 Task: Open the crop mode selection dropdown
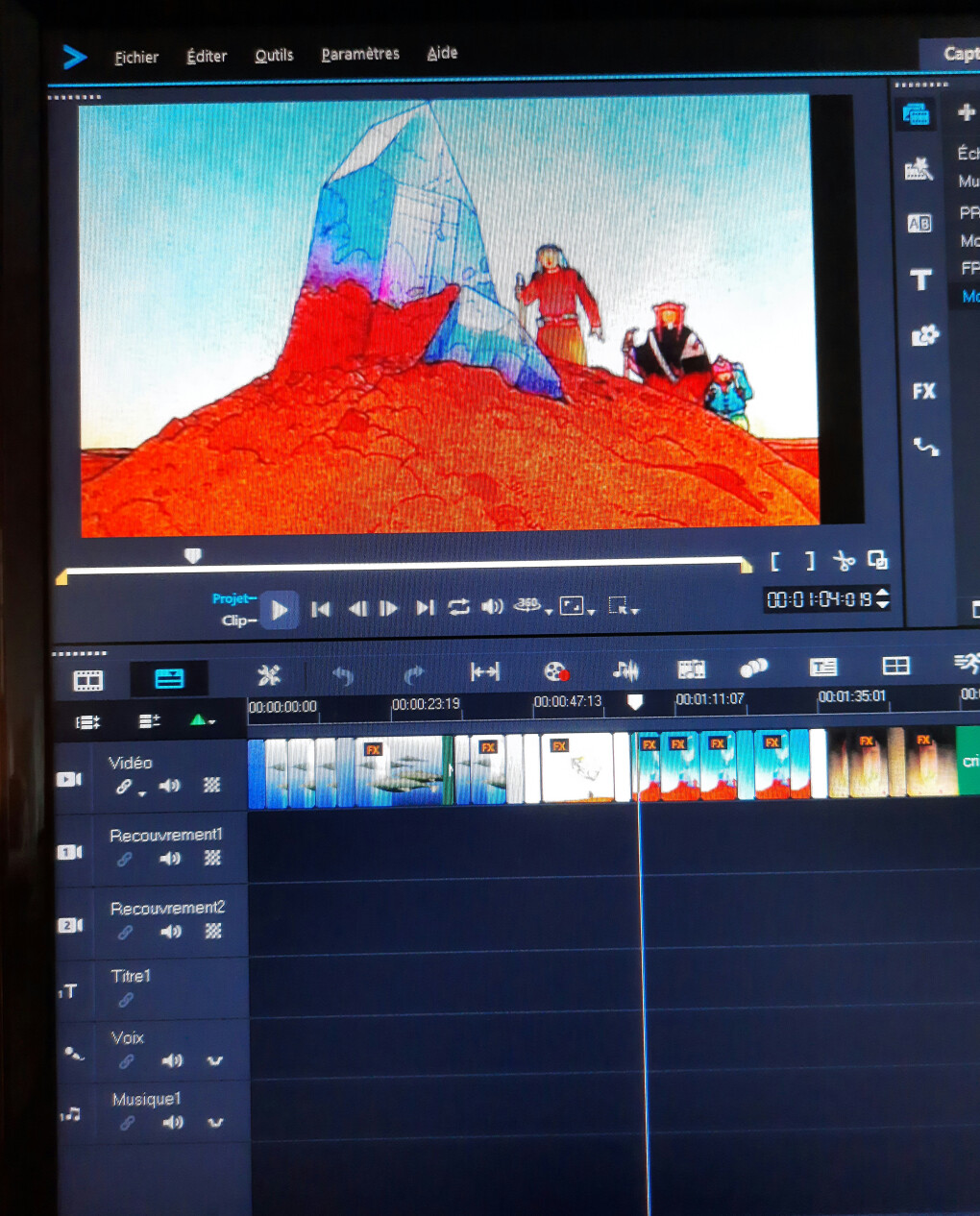pyautogui.click(x=623, y=606)
